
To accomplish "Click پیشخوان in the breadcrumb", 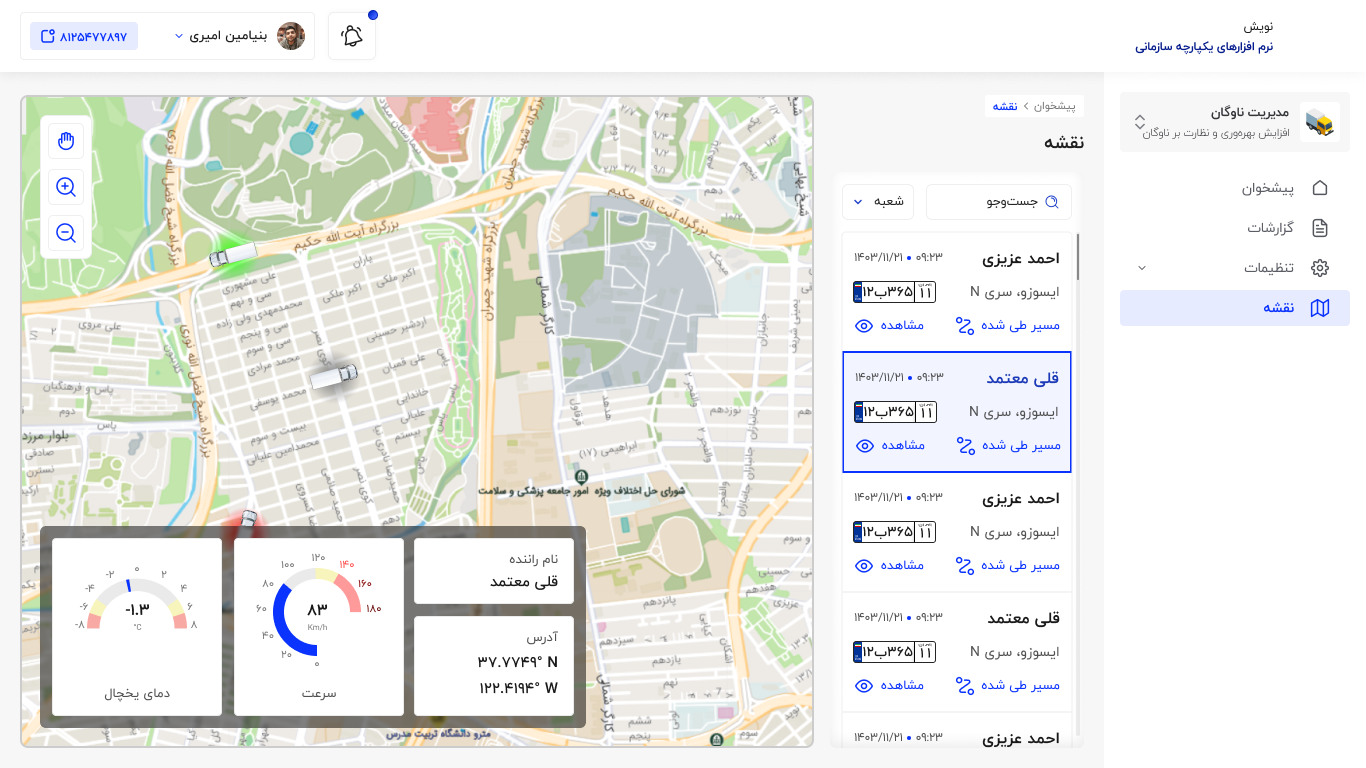I will coord(1054,105).
